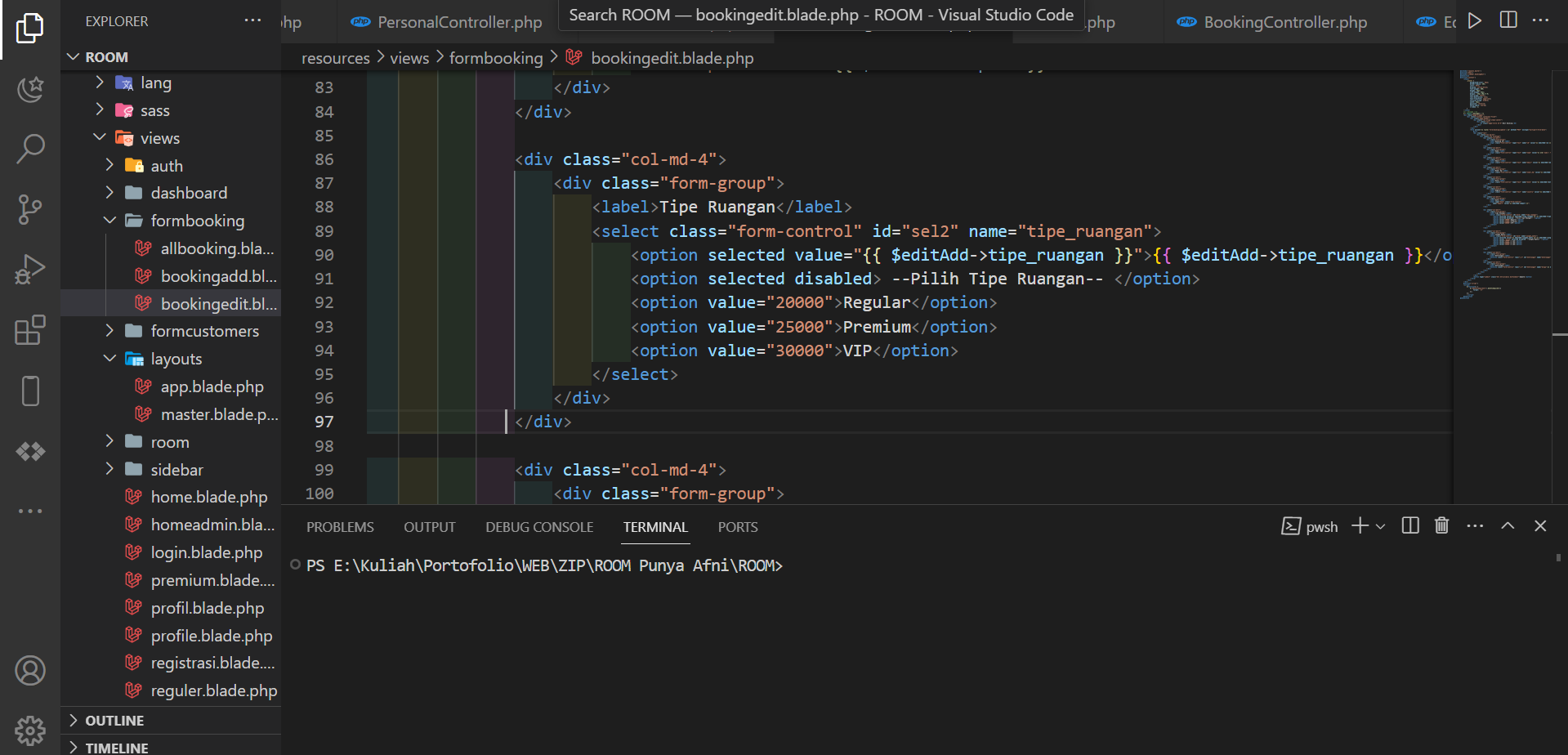Split the editor right
The height and width of the screenshot is (755, 1568).
point(1508,20)
